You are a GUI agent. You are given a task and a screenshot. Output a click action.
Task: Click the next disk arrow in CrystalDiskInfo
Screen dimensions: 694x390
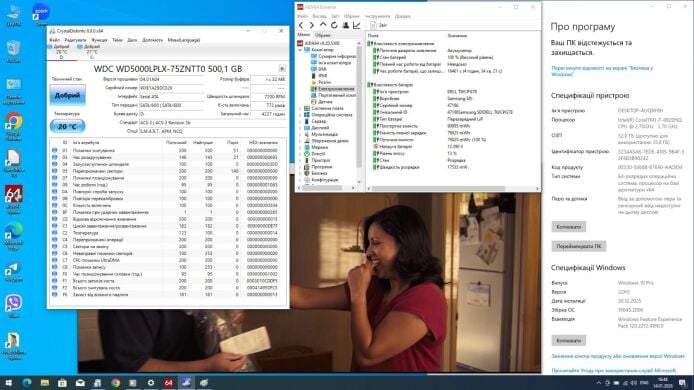click(282, 69)
